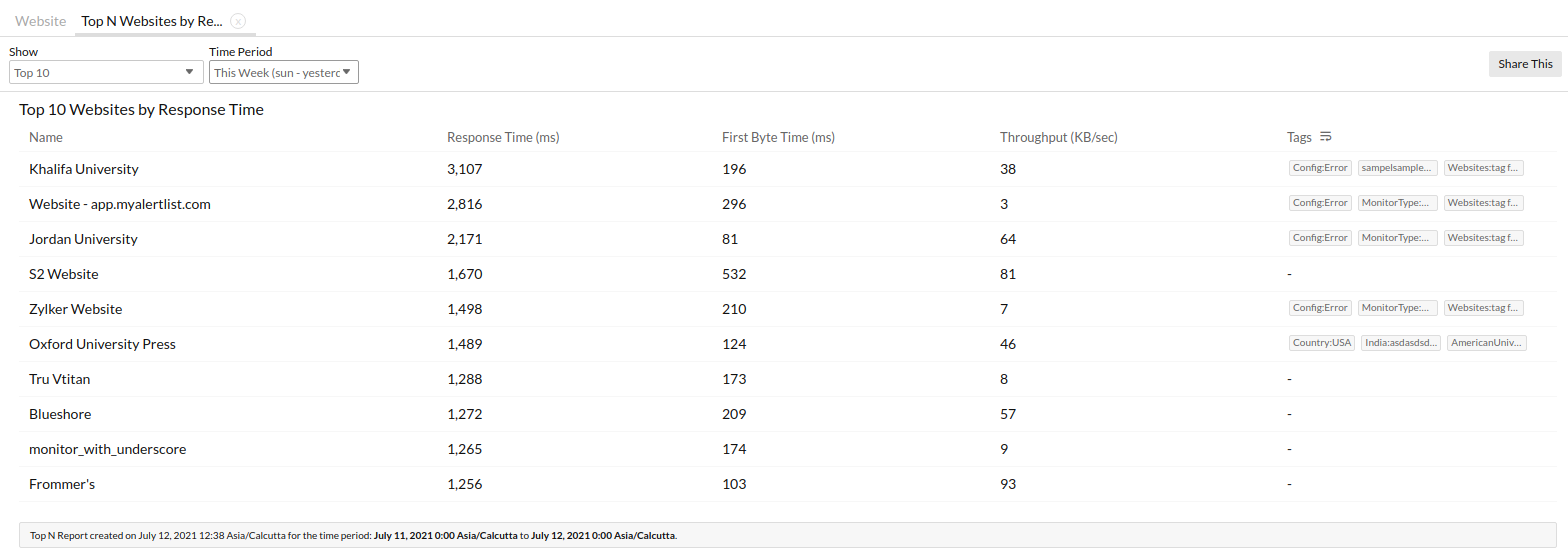
Task: Click Config:Error tag for app.myalertlist.com
Action: [x=1320, y=203]
